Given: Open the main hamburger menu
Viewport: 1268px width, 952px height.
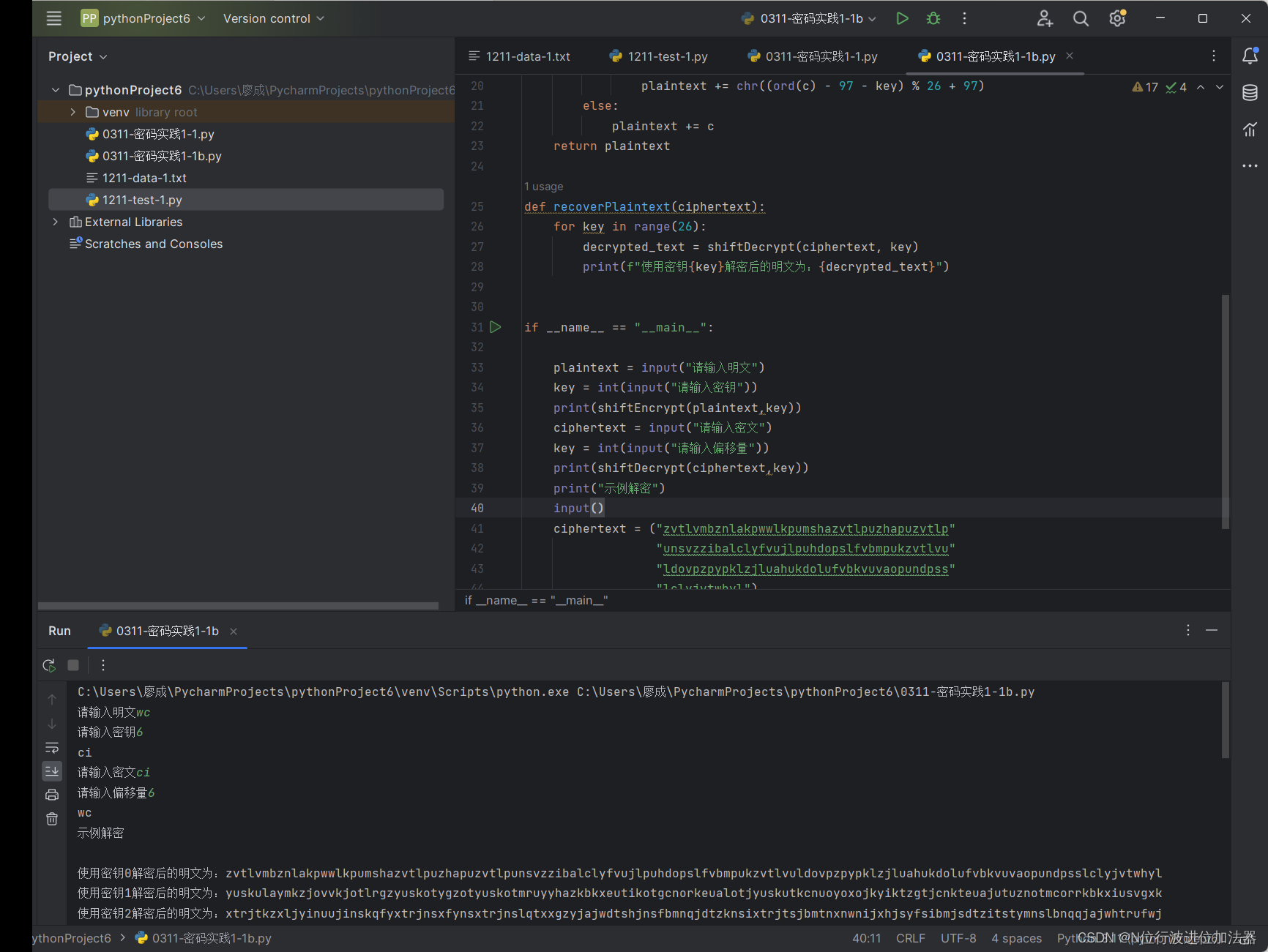Looking at the screenshot, I should click(x=54, y=18).
